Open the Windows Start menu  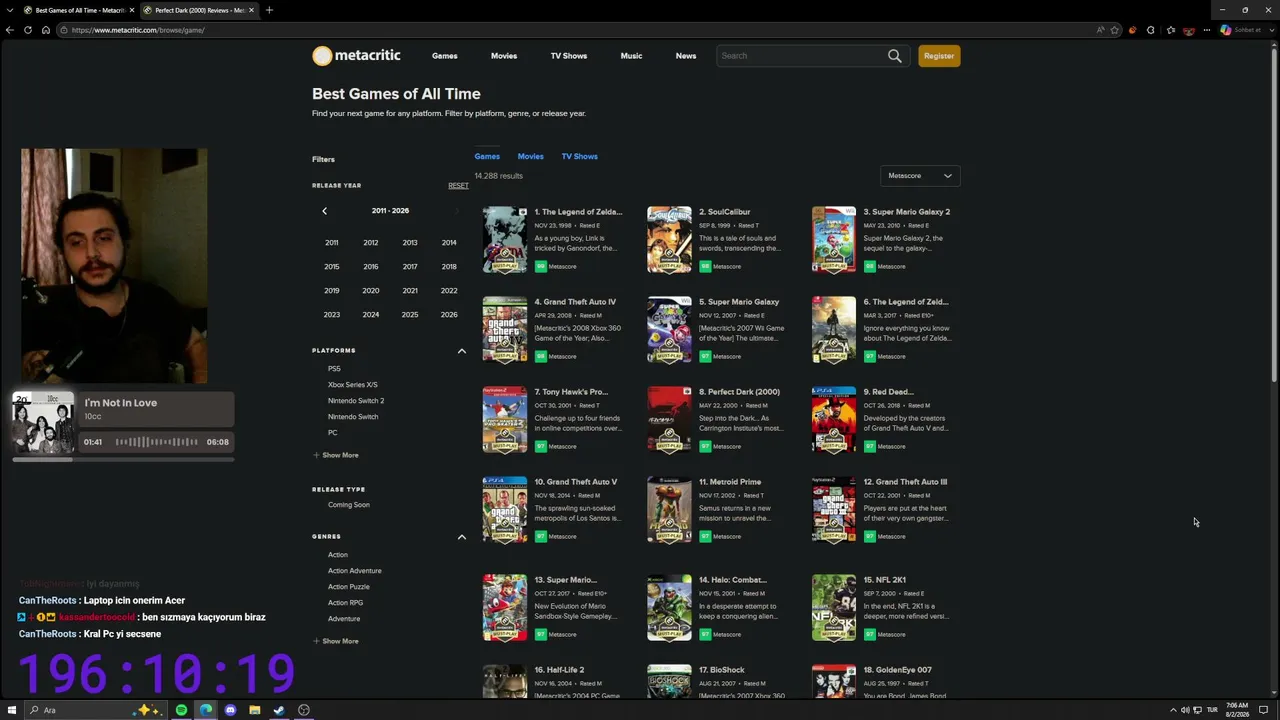click(10, 710)
